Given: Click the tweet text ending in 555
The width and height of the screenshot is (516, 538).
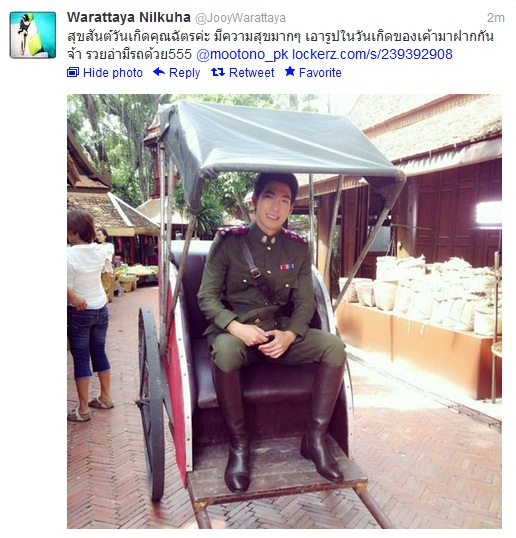Looking at the screenshot, I should tap(129, 54).
